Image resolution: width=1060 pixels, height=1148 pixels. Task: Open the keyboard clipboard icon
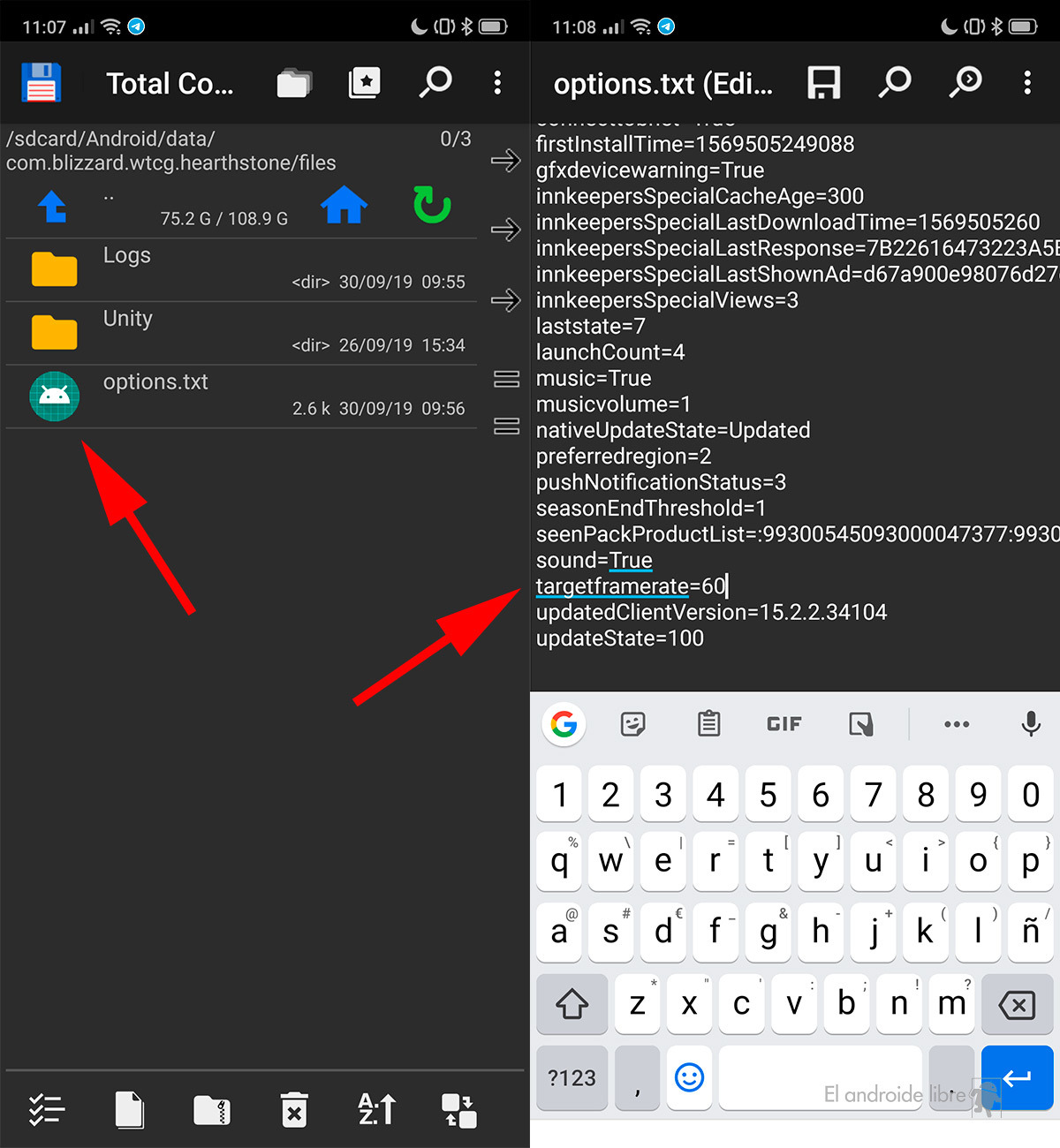(x=708, y=724)
